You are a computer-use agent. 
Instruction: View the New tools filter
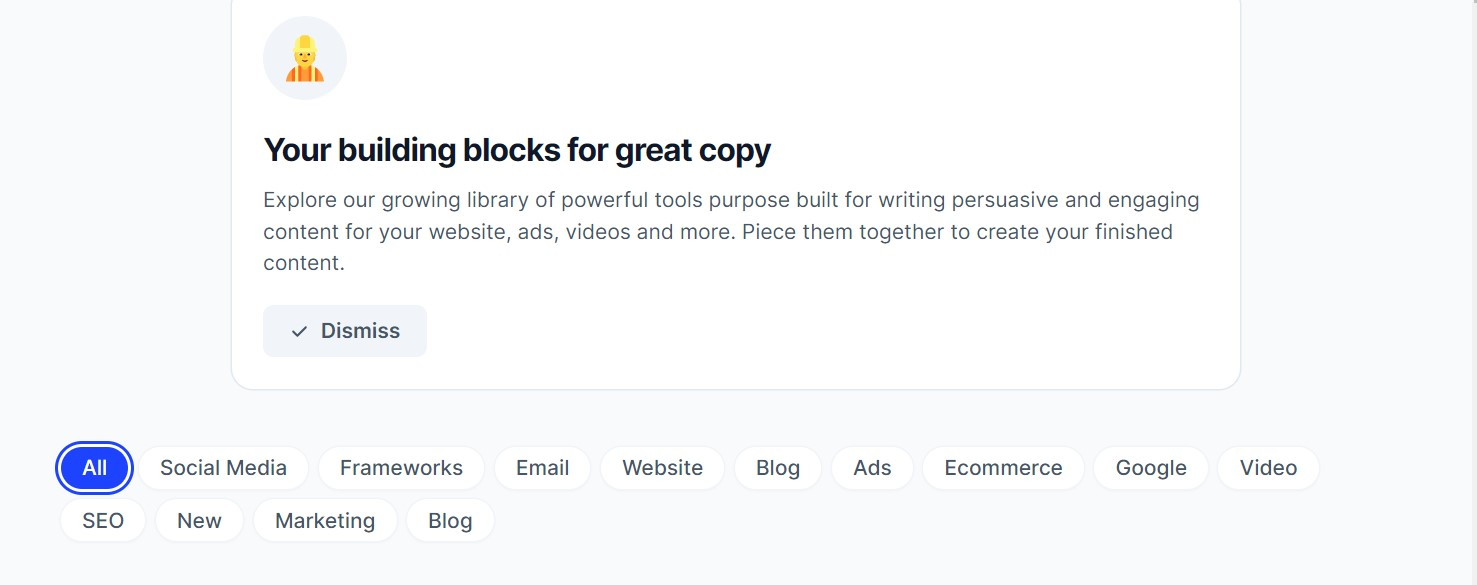pos(199,521)
